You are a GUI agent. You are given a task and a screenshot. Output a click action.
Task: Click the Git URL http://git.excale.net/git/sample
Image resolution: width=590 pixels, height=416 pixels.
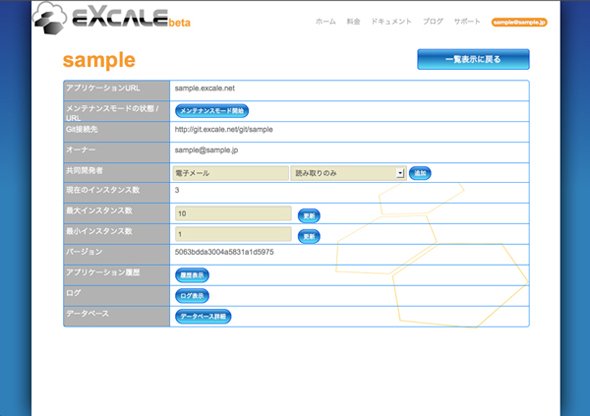point(224,129)
